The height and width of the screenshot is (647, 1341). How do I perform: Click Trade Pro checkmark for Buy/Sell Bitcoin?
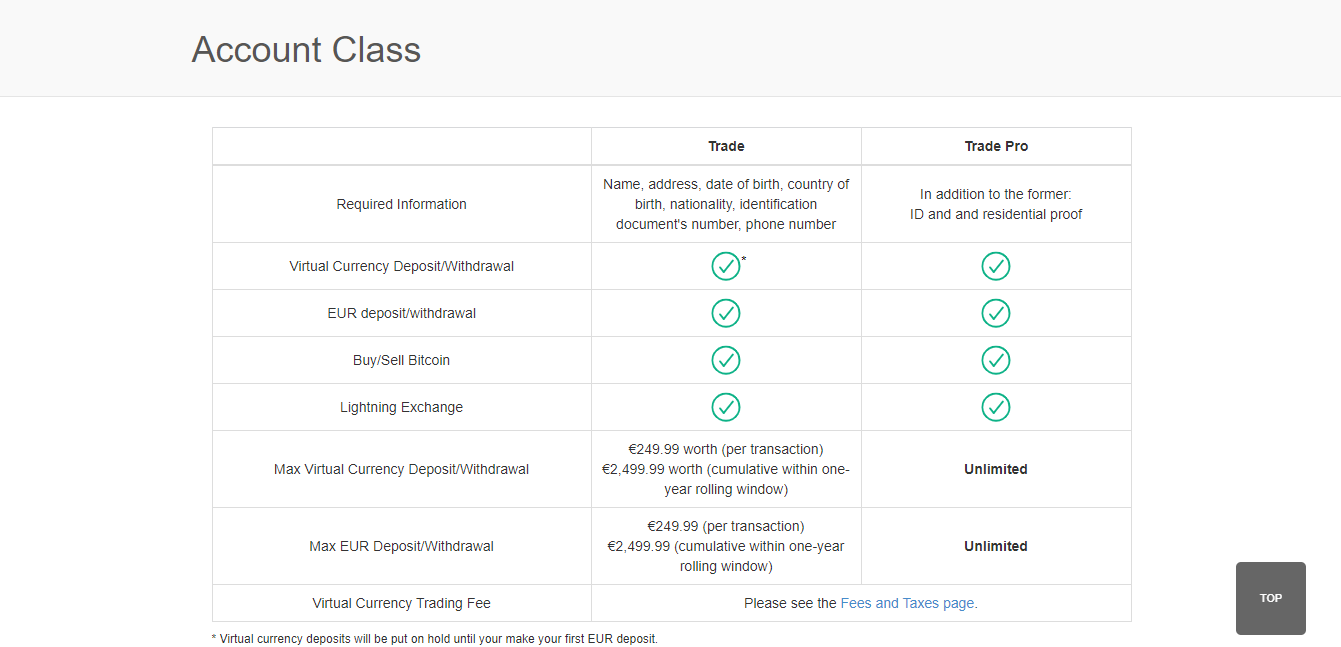[995, 360]
